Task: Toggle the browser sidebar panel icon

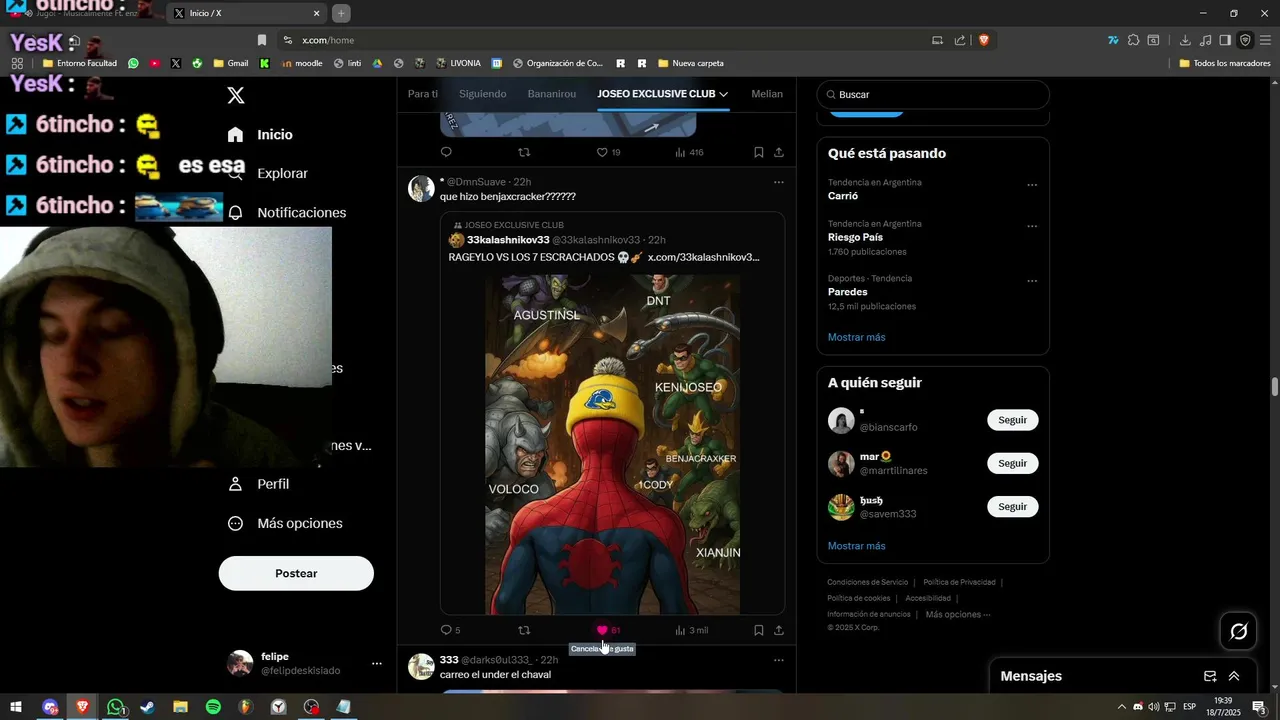Action: tap(1225, 40)
